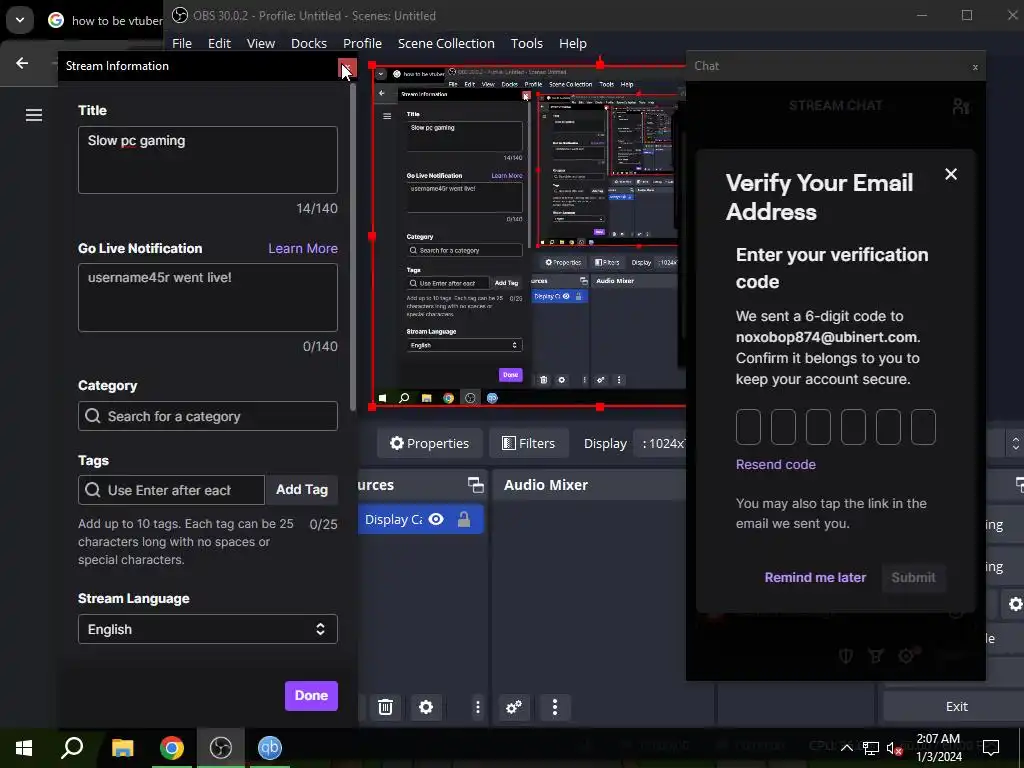1024x768 pixels.
Task: Click the Twitch community users icon in chat
Action: (x=961, y=106)
